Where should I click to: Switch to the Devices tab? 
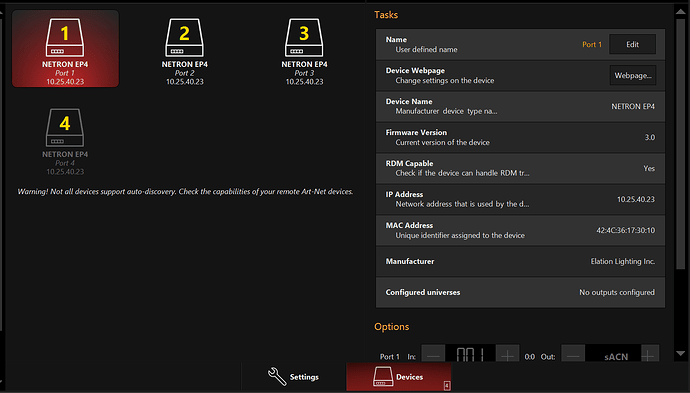click(x=399, y=377)
